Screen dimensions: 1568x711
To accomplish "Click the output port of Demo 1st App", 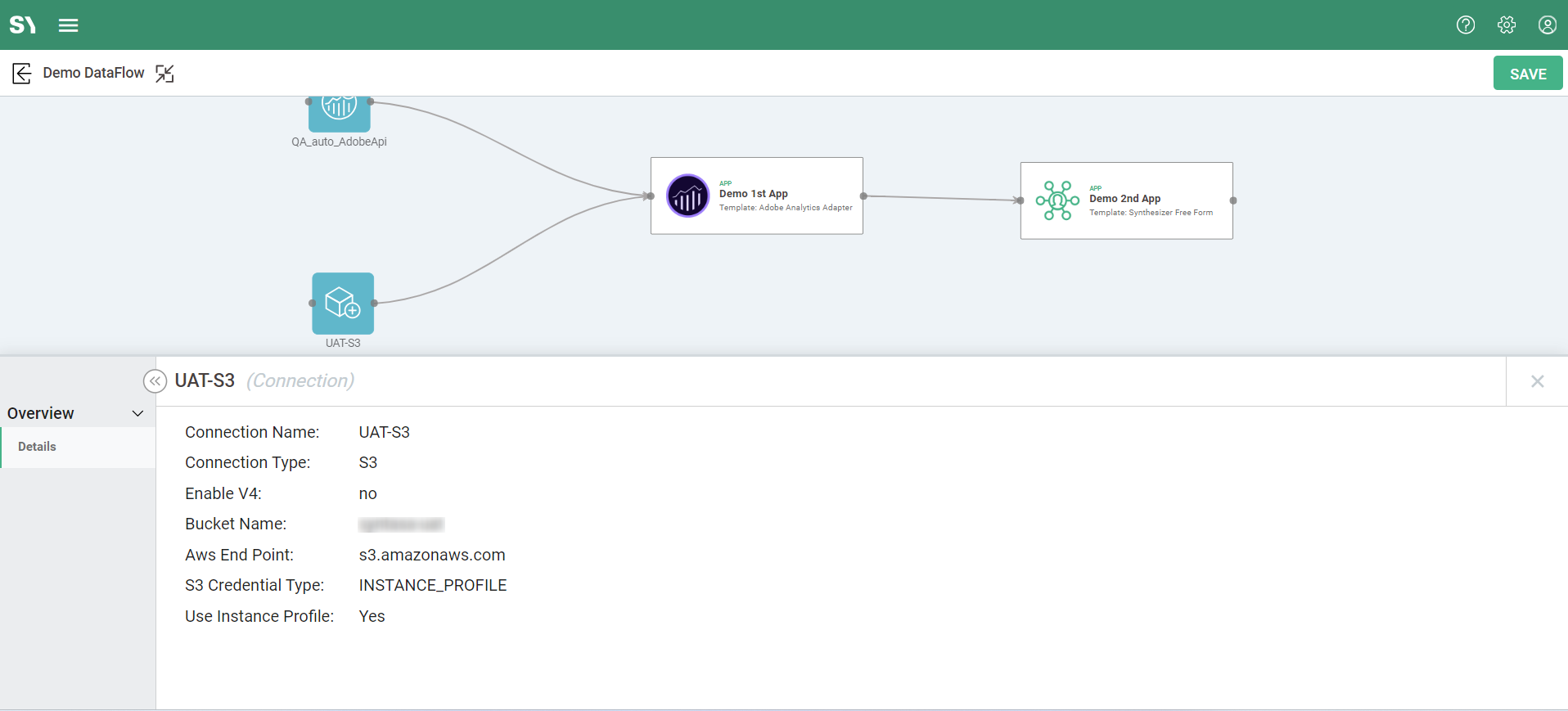I will [x=863, y=196].
